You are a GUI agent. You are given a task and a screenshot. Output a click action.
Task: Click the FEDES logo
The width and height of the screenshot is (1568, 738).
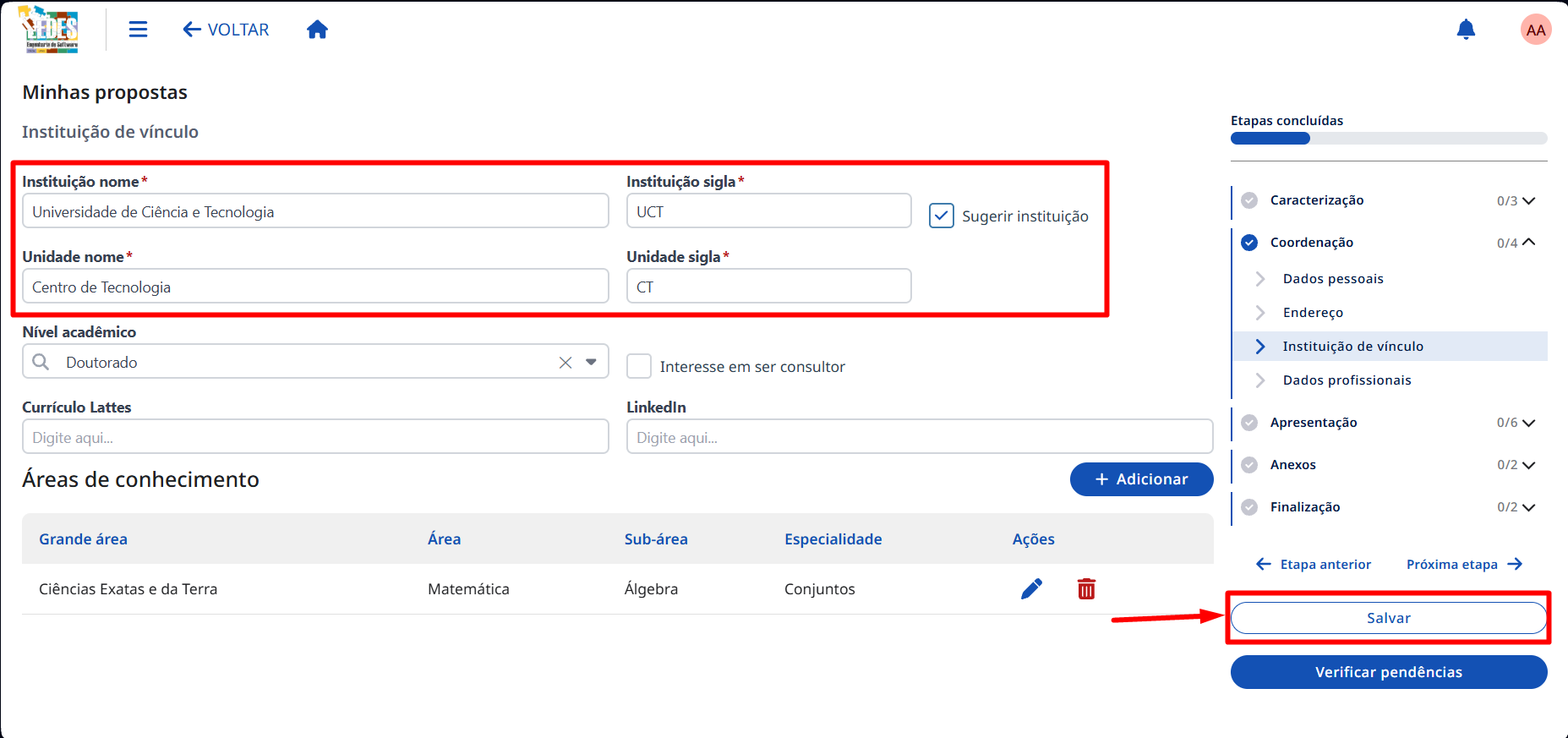coord(49,30)
